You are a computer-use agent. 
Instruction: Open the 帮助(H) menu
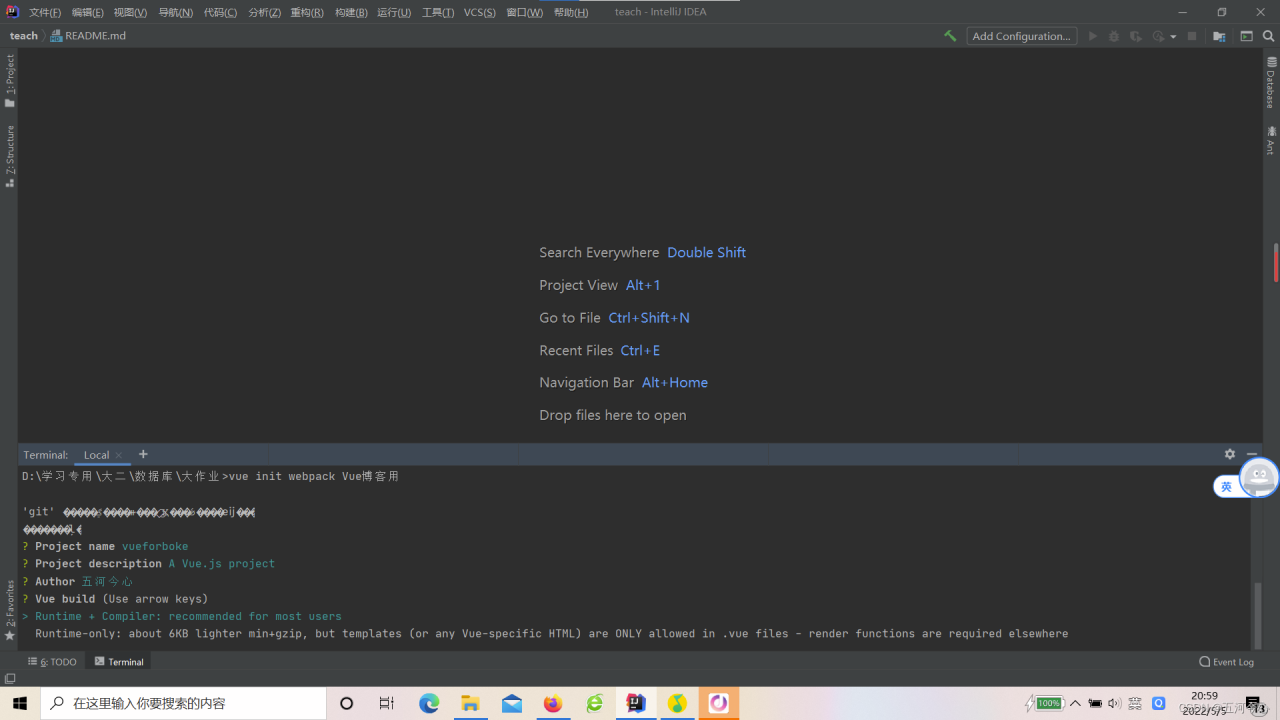[x=570, y=12]
